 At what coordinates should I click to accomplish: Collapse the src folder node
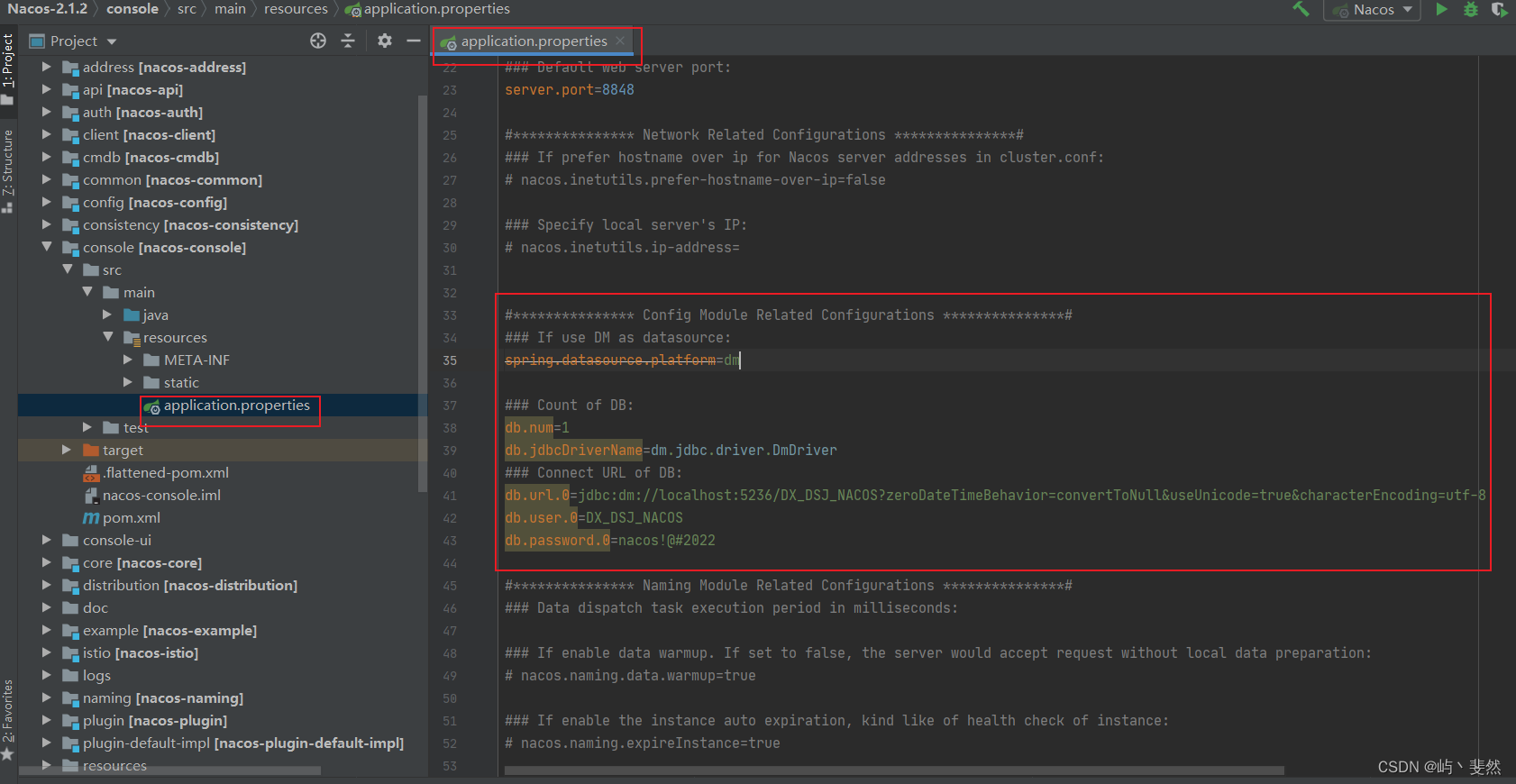click(67, 269)
